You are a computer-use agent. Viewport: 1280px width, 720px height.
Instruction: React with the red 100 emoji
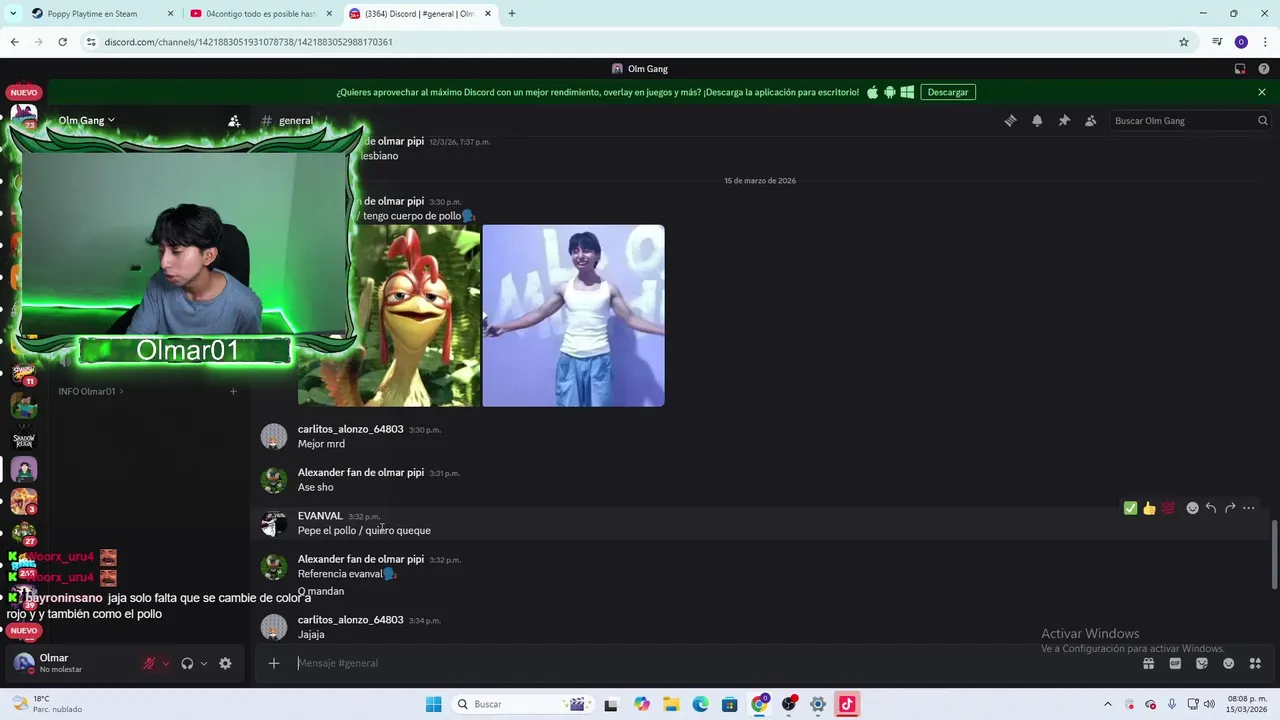1168,508
